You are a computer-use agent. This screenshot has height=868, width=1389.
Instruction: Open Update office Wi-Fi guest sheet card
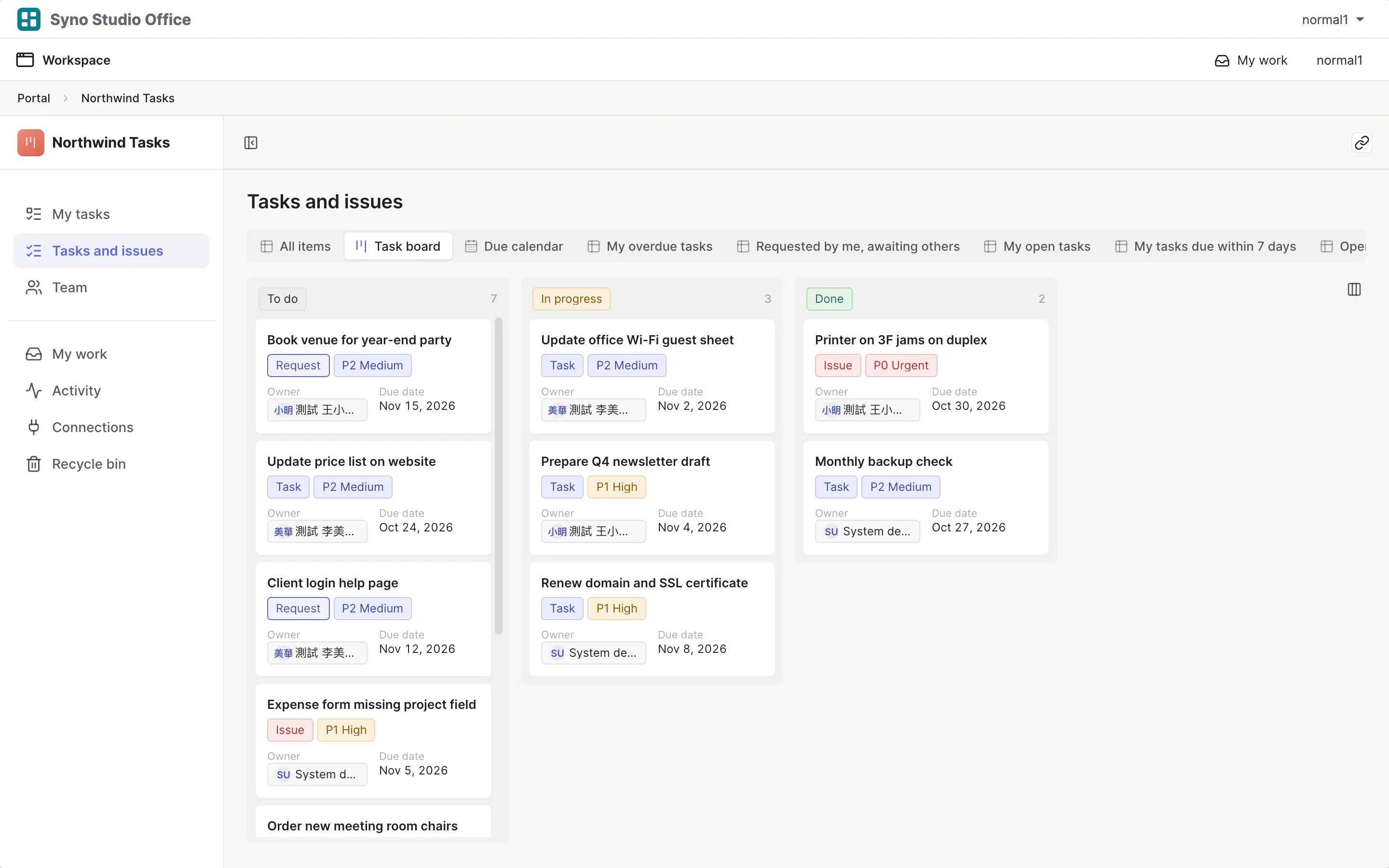[x=652, y=376]
